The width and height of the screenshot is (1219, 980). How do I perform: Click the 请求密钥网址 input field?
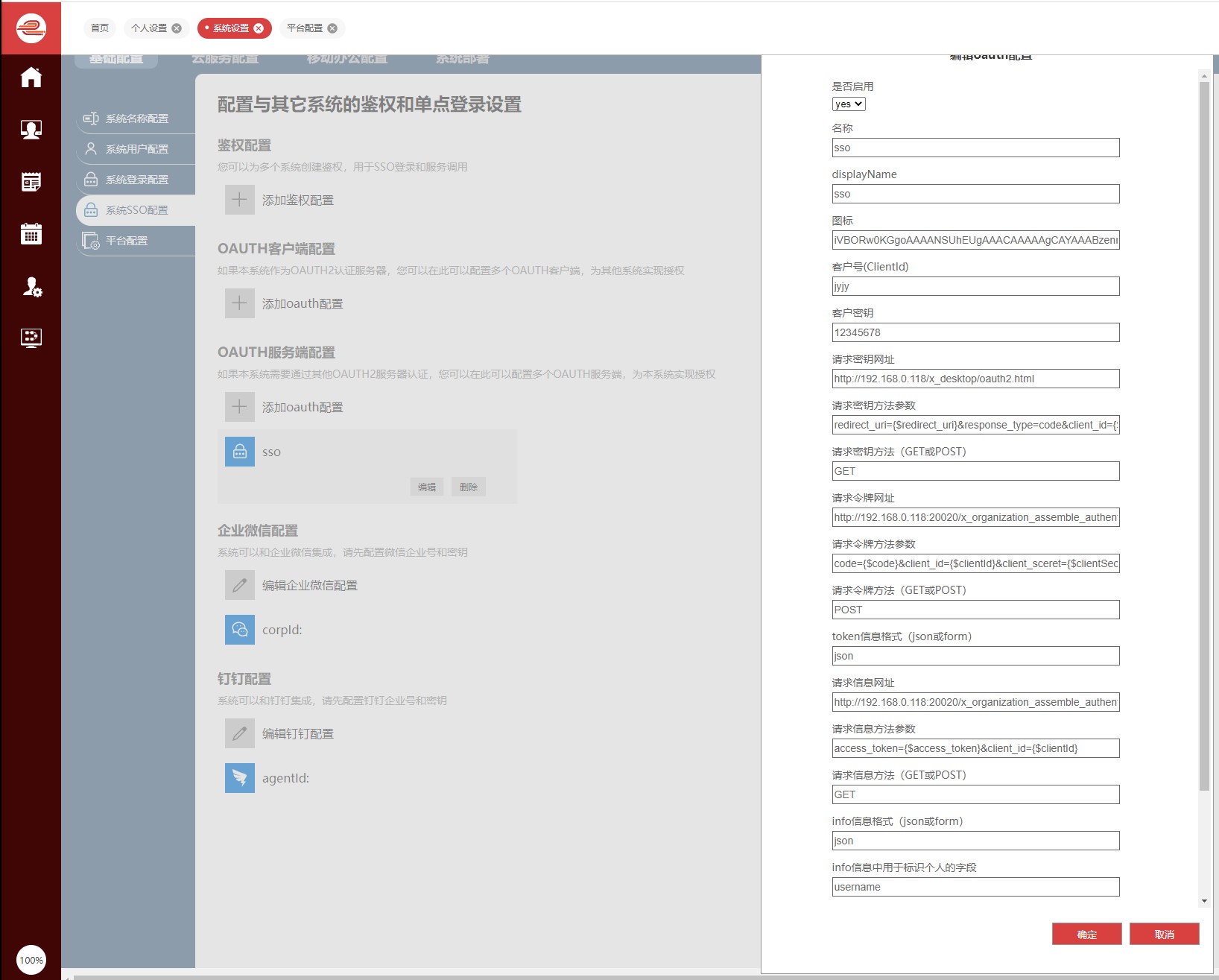coord(975,379)
